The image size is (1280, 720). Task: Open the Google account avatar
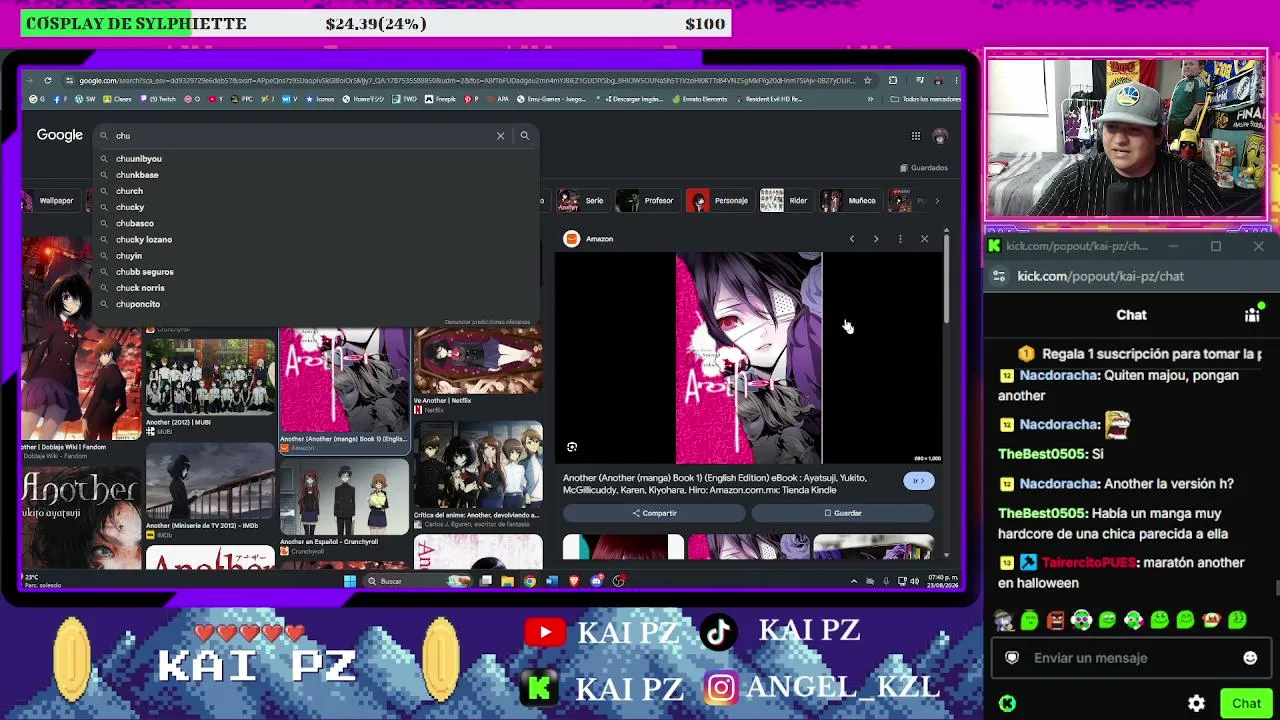(x=940, y=136)
